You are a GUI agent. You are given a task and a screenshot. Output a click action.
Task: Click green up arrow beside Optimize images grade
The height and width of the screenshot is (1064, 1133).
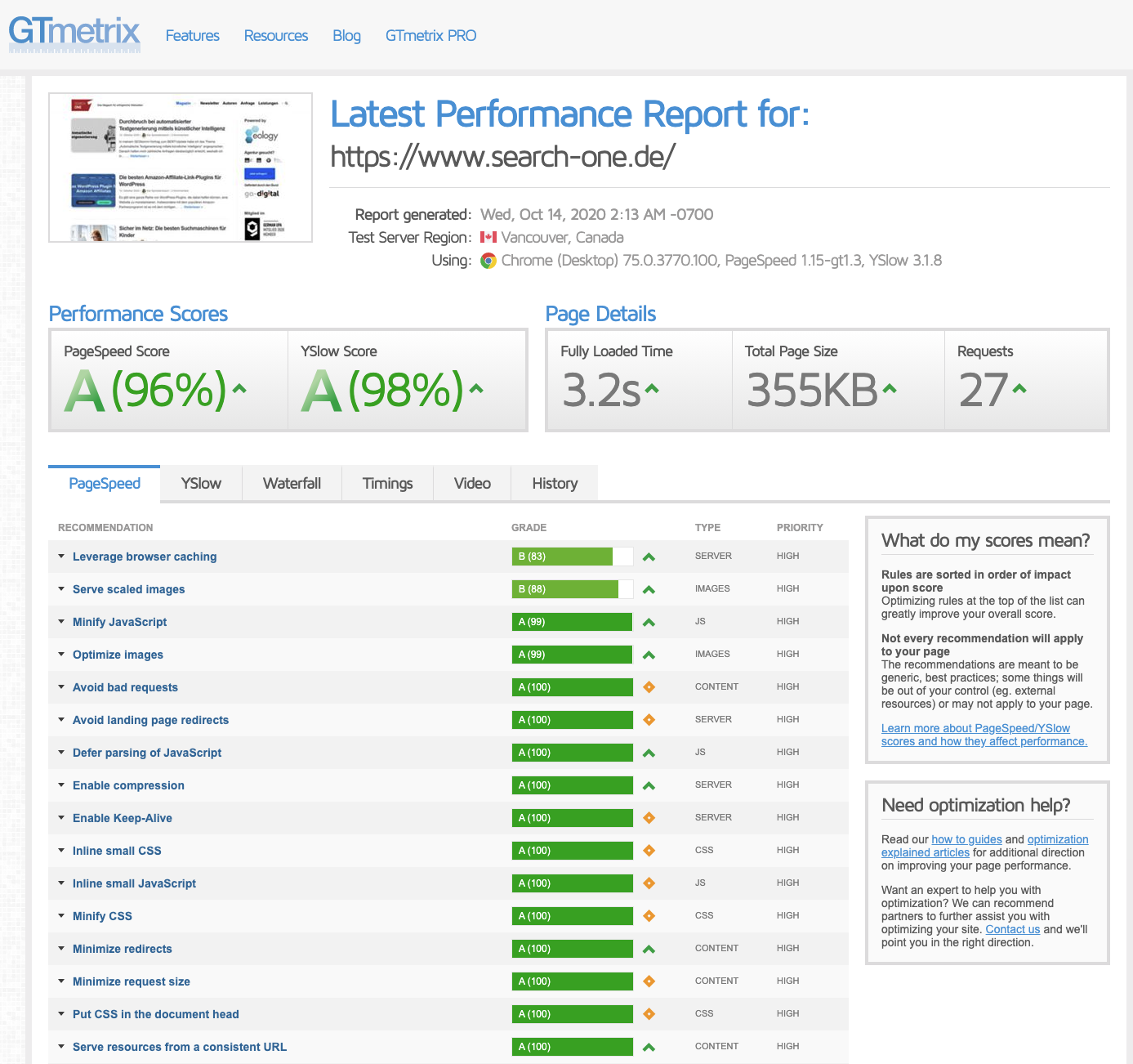point(649,655)
